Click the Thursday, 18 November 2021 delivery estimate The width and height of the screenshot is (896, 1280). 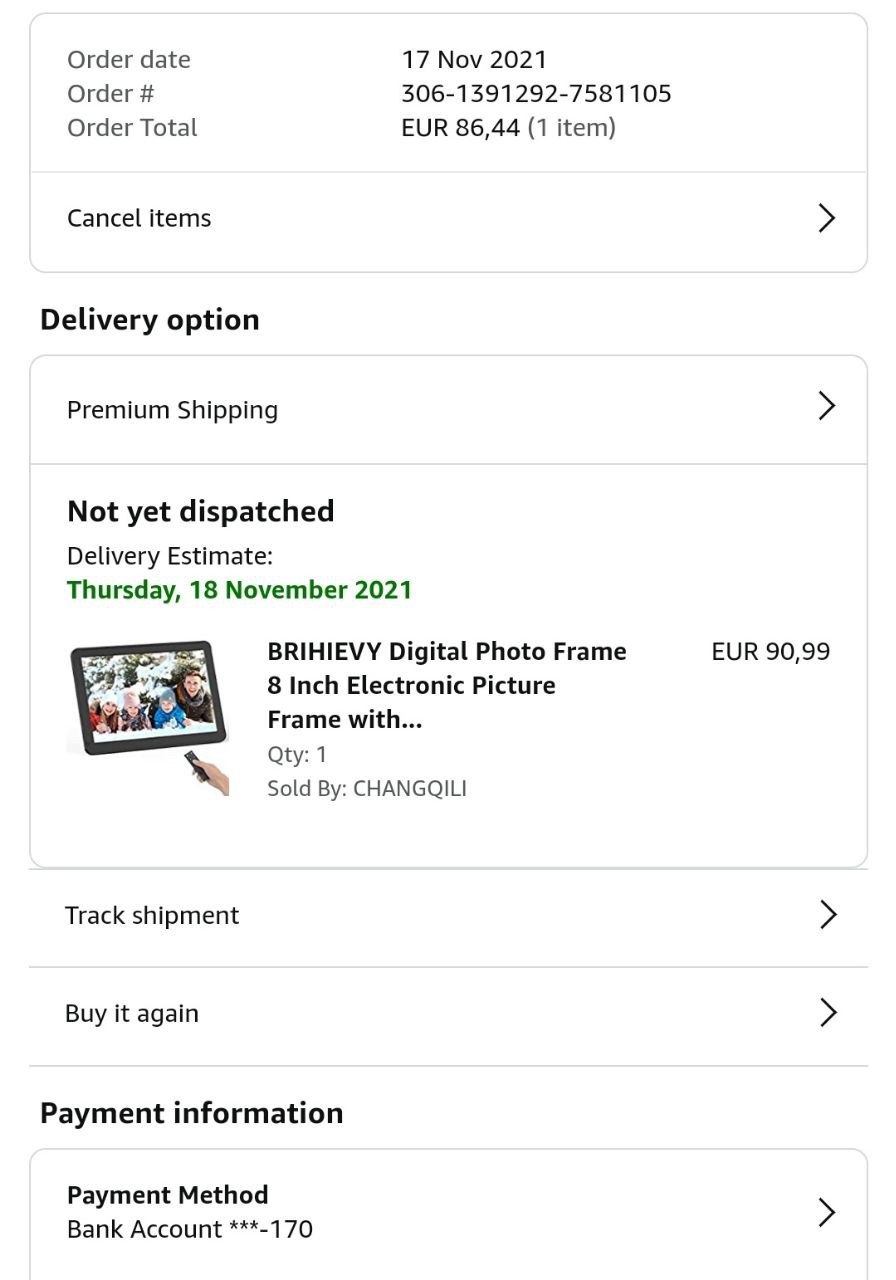pos(239,589)
